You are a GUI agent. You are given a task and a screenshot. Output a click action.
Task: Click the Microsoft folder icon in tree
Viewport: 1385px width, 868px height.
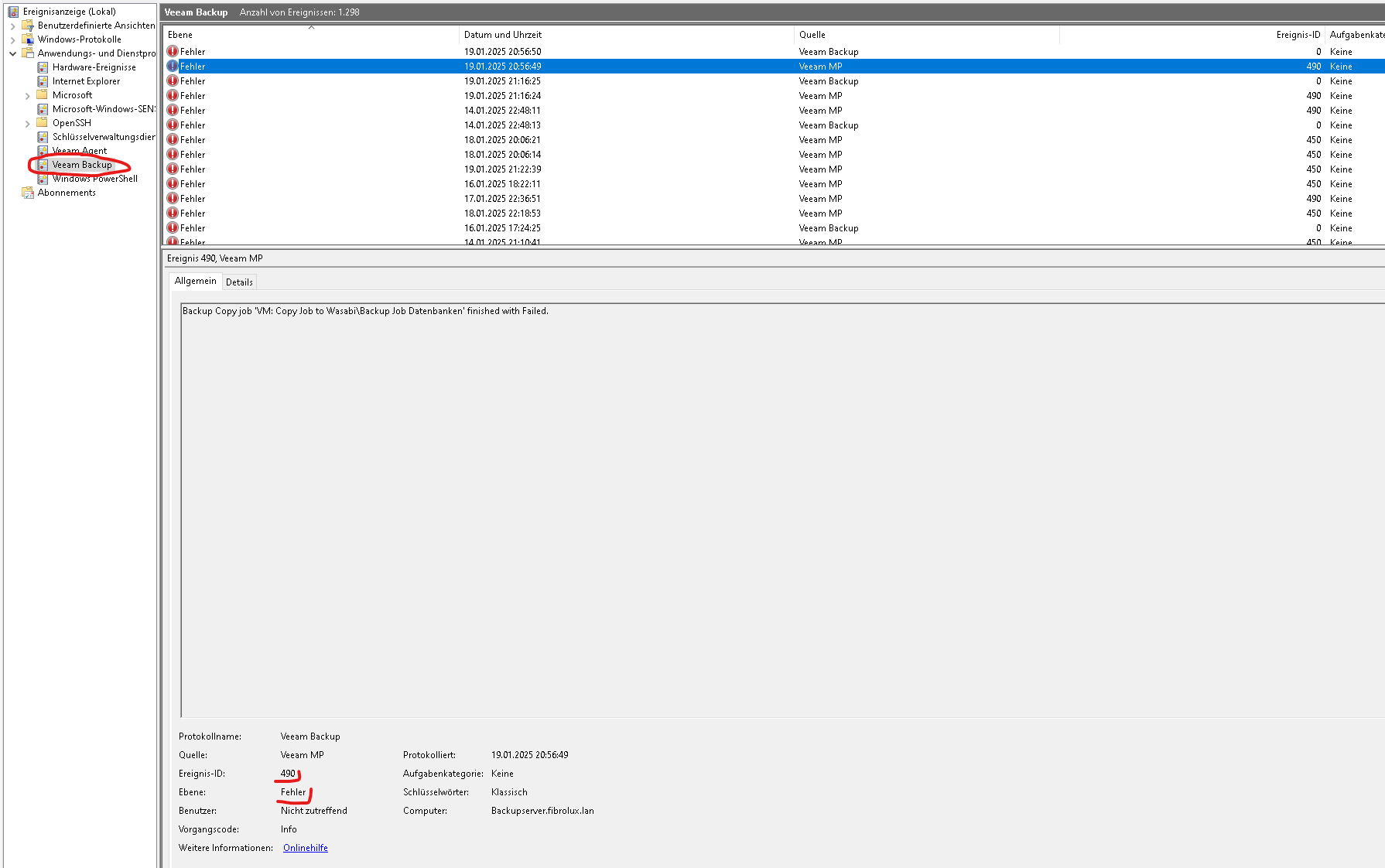43,95
